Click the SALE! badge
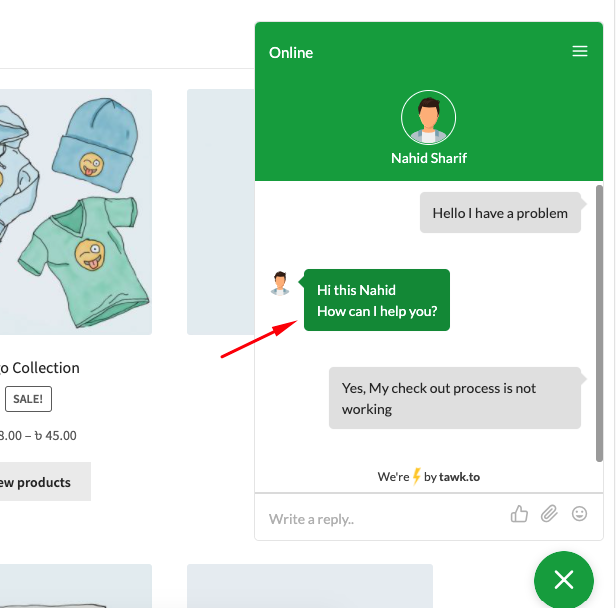Image resolution: width=616 pixels, height=608 pixels. click(28, 399)
